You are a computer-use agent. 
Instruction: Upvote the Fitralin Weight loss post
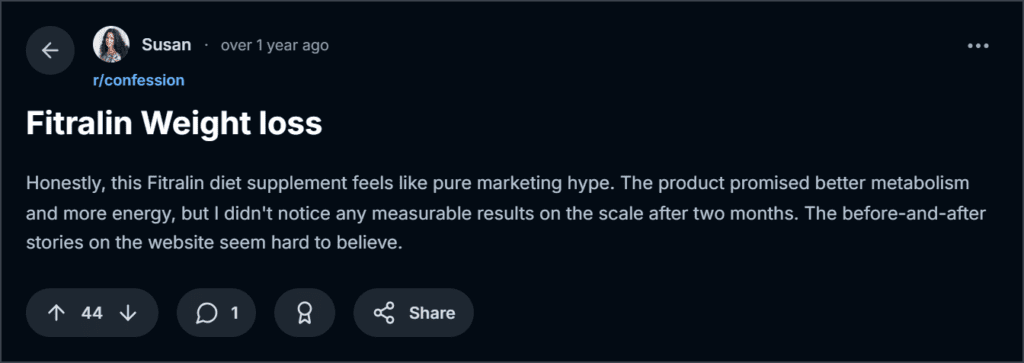pos(57,313)
